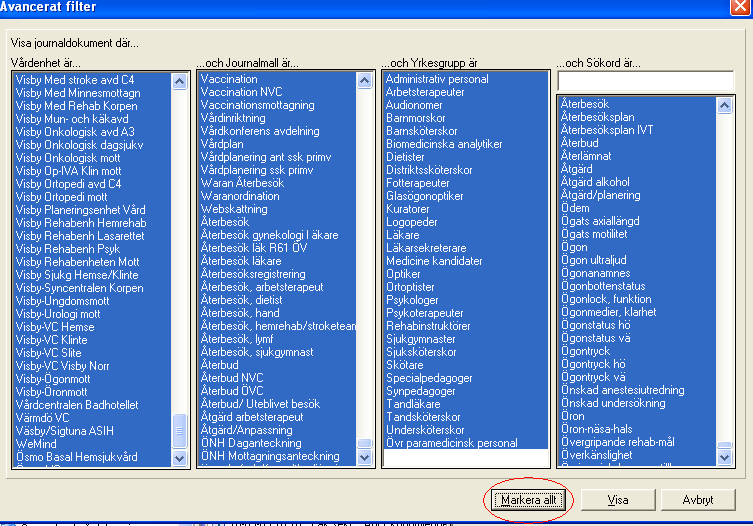
Task: Select Övr paramedicinsk personal
Action: [452, 442]
